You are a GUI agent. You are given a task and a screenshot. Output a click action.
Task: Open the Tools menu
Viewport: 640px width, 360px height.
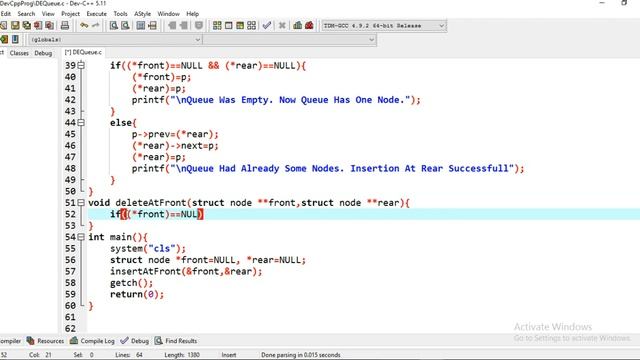coord(120,13)
